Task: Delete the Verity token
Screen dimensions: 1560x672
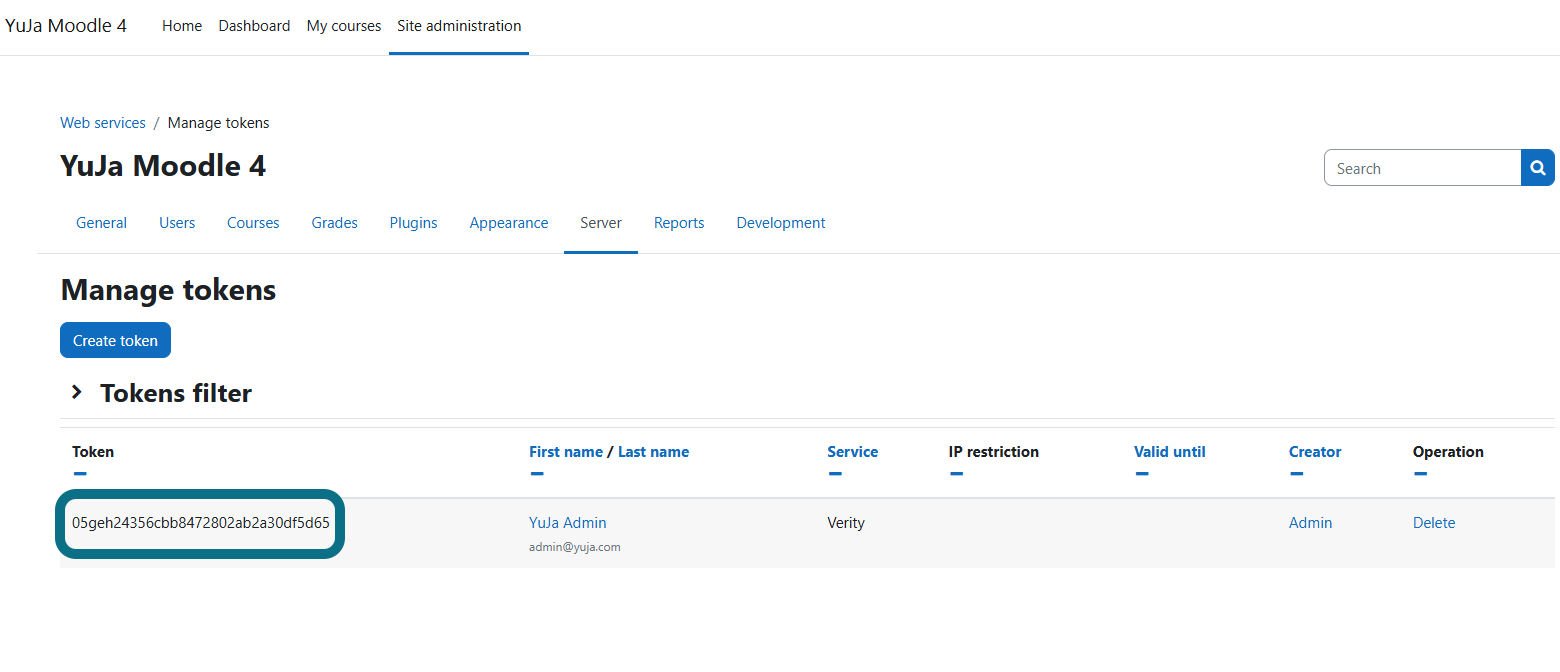Action: pos(1434,523)
